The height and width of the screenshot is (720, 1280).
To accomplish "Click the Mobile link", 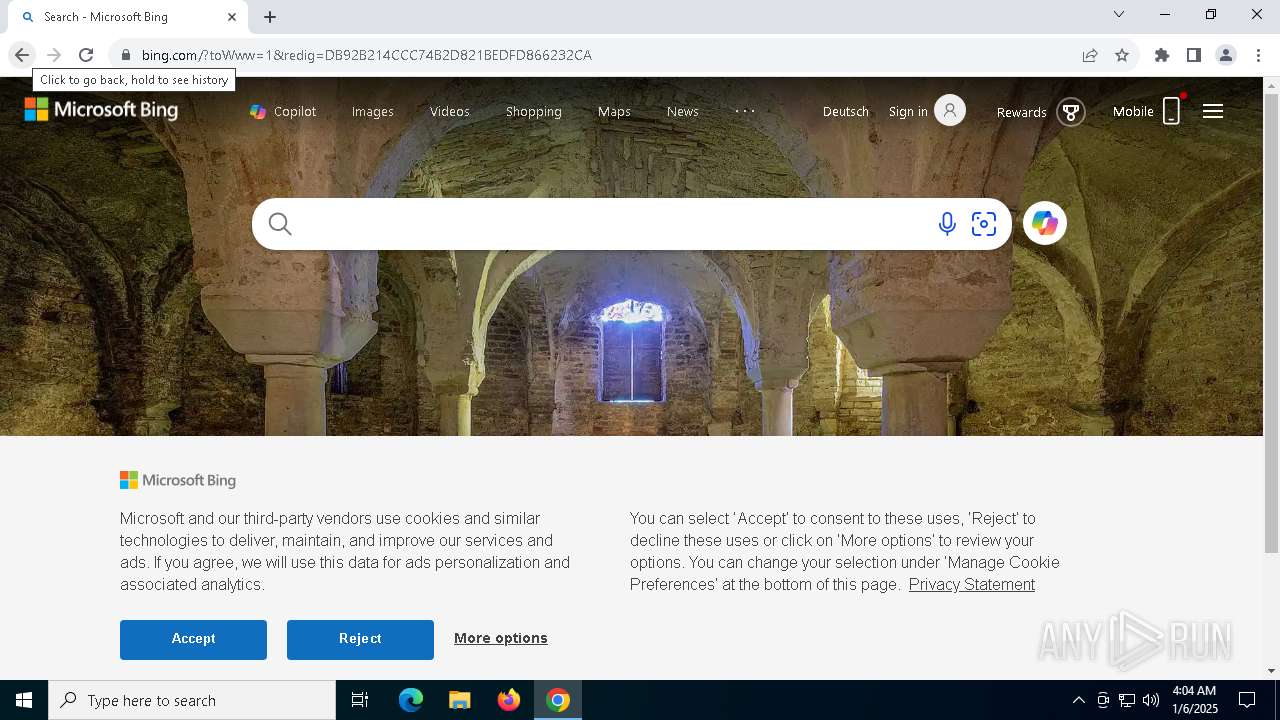I will pyautogui.click(x=1133, y=111).
